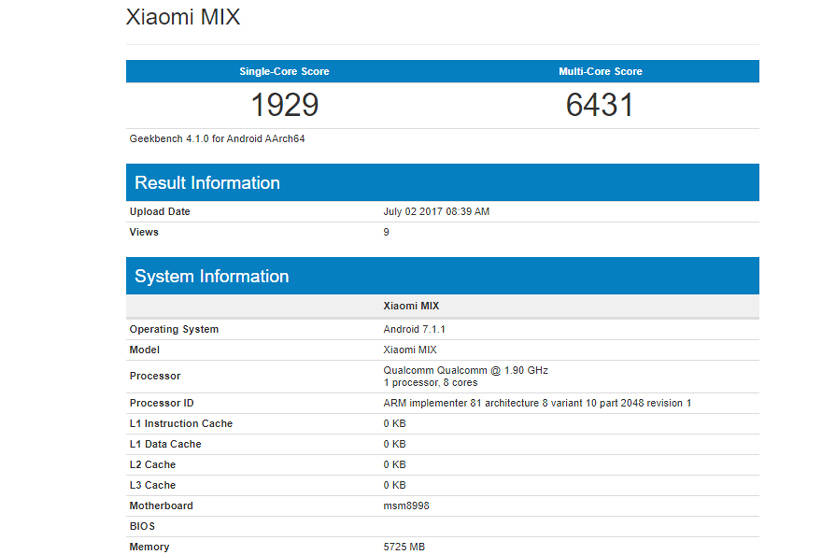This screenshot has height=560, width=840.
Task: Click the 1 processor, 8 cores text
Action: tap(430, 383)
